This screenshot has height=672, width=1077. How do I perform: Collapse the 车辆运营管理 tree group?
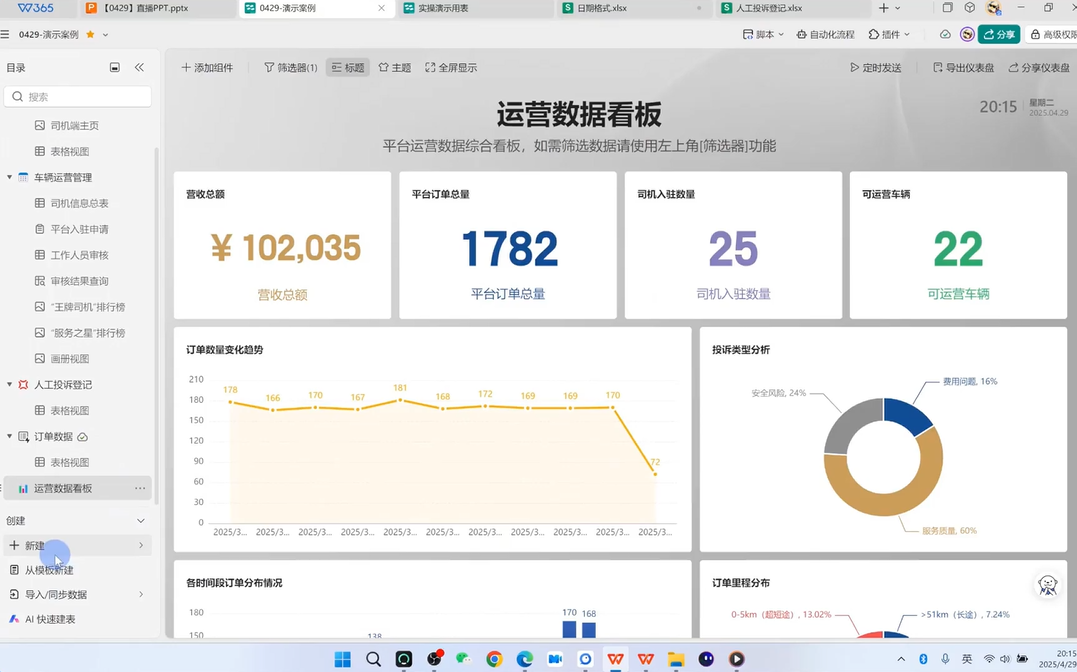(10, 177)
